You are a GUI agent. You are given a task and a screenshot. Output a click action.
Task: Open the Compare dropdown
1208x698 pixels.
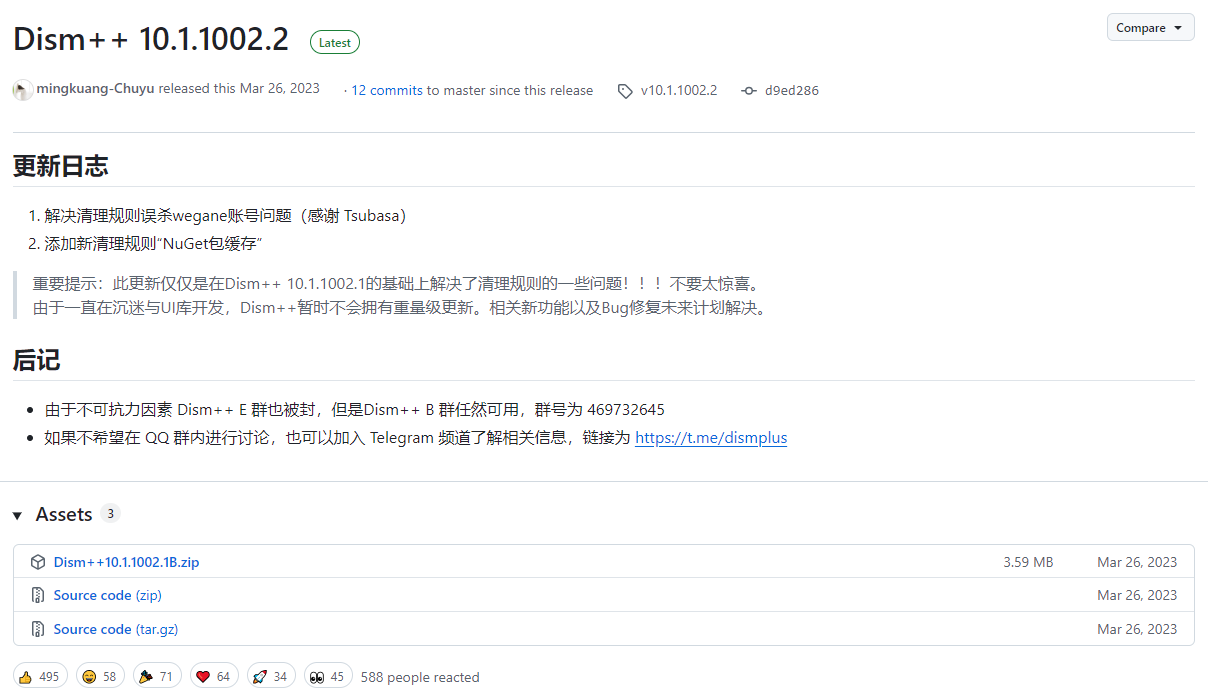[x=1150, y=27]
